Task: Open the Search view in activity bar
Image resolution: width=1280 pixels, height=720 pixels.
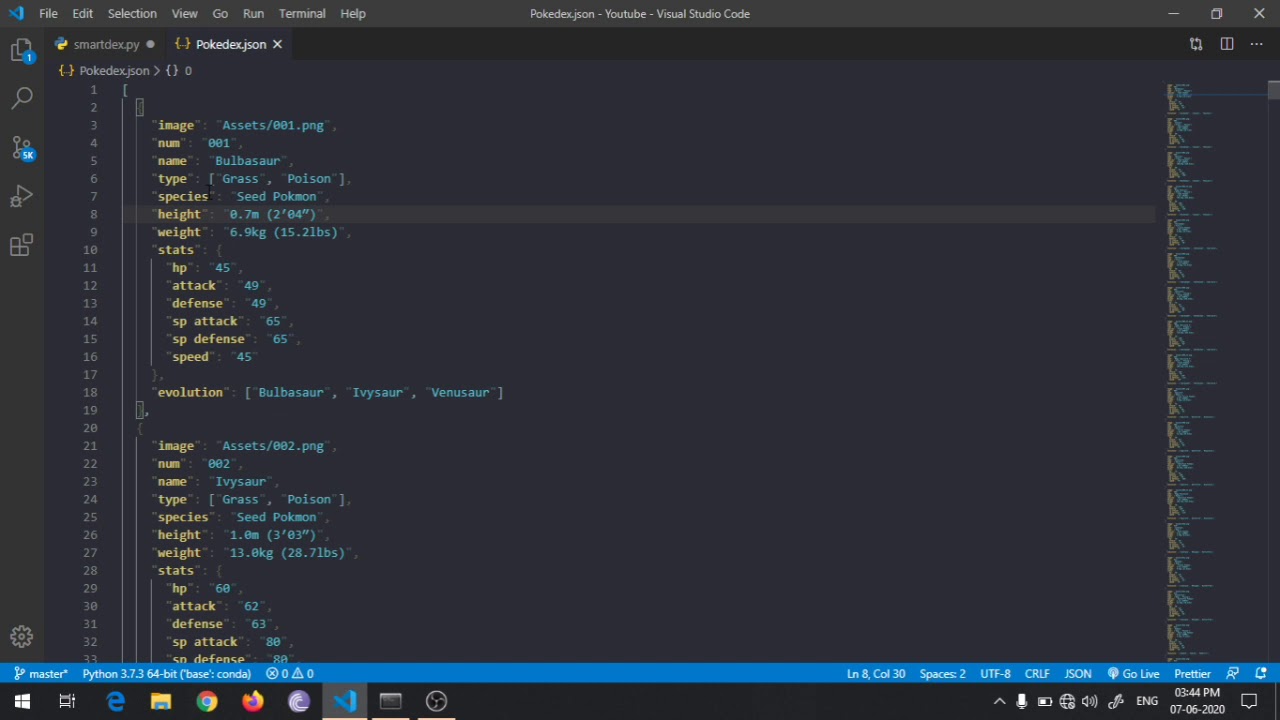Action: pos(22,97)
